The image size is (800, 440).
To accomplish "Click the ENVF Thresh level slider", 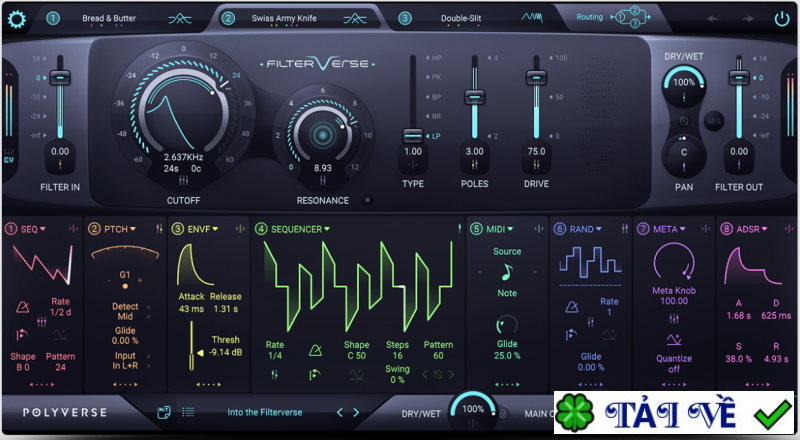I will (192, 346).
